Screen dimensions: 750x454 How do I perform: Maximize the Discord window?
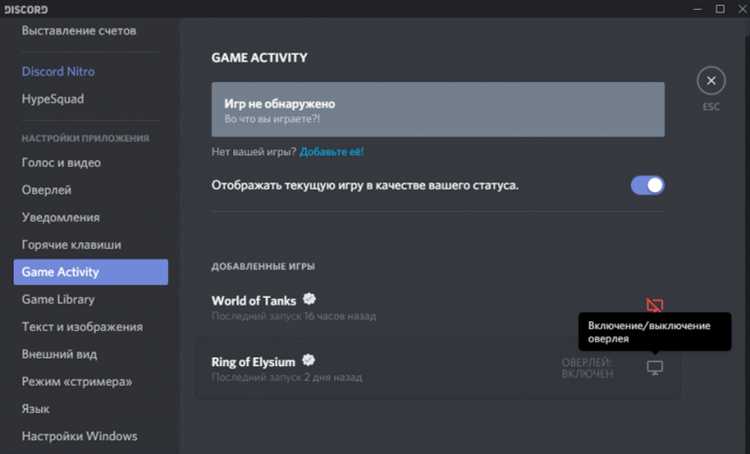click(x=720, y=9)
